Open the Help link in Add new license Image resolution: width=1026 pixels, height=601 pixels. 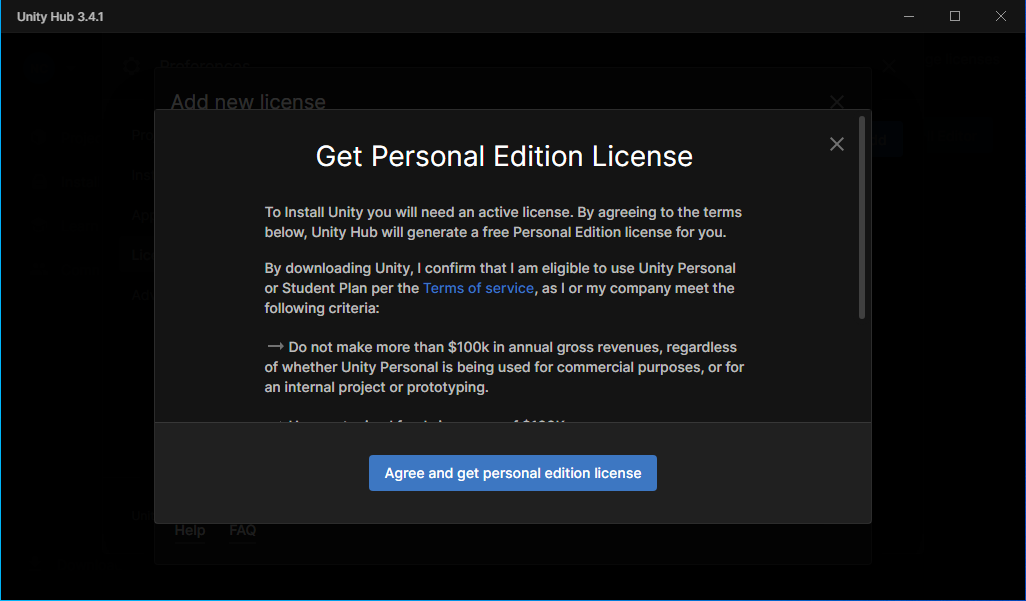[190, 530]
